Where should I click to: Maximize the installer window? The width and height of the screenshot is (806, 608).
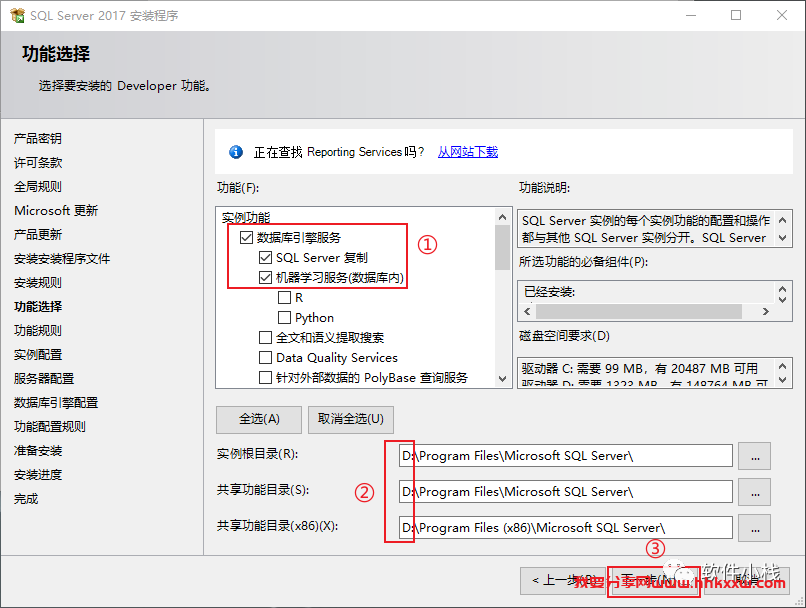[736, 15]
